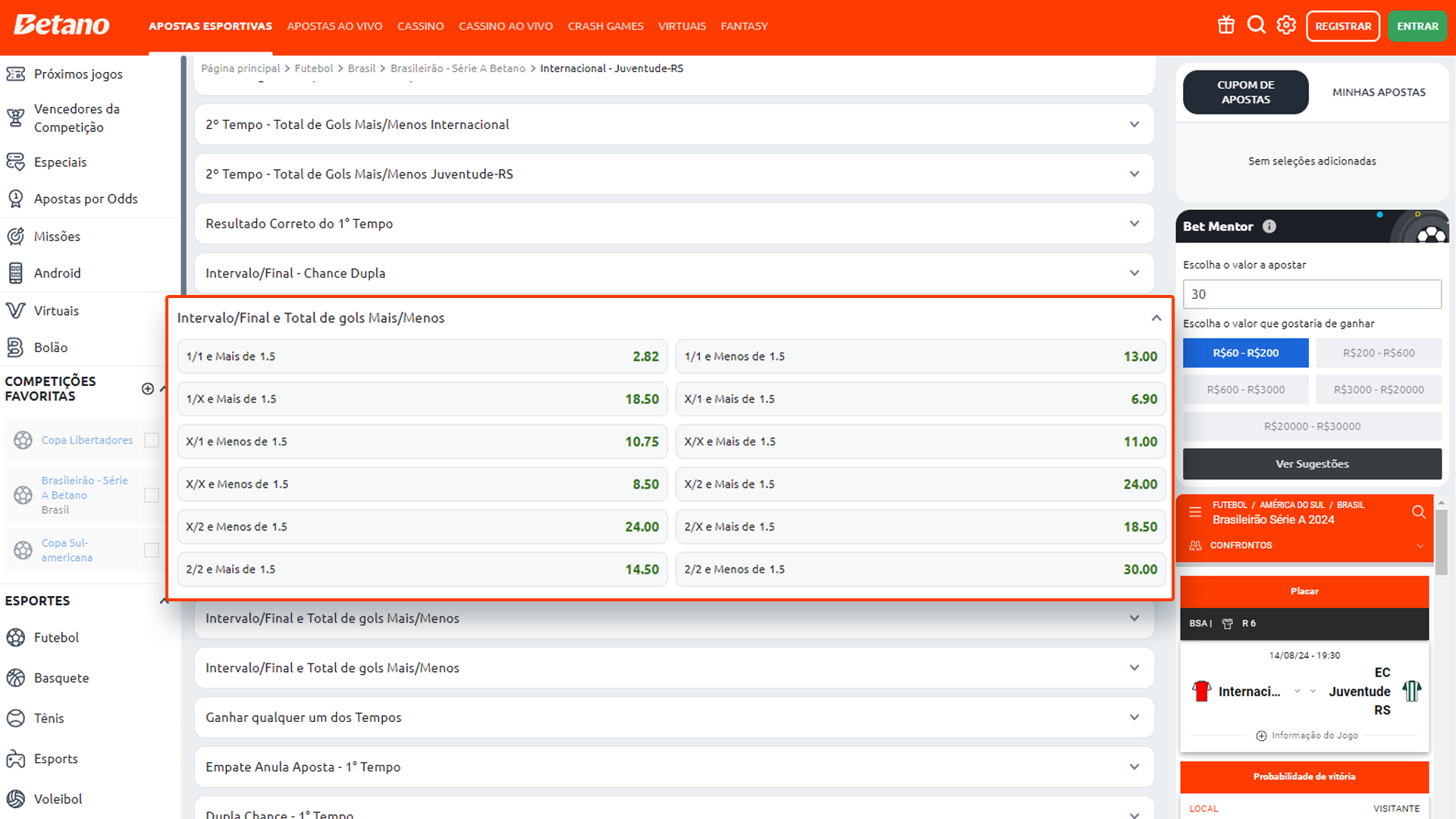The image size is (1456, 819).
Task: Open Informação do Jogo
Action: point(1307,736)
